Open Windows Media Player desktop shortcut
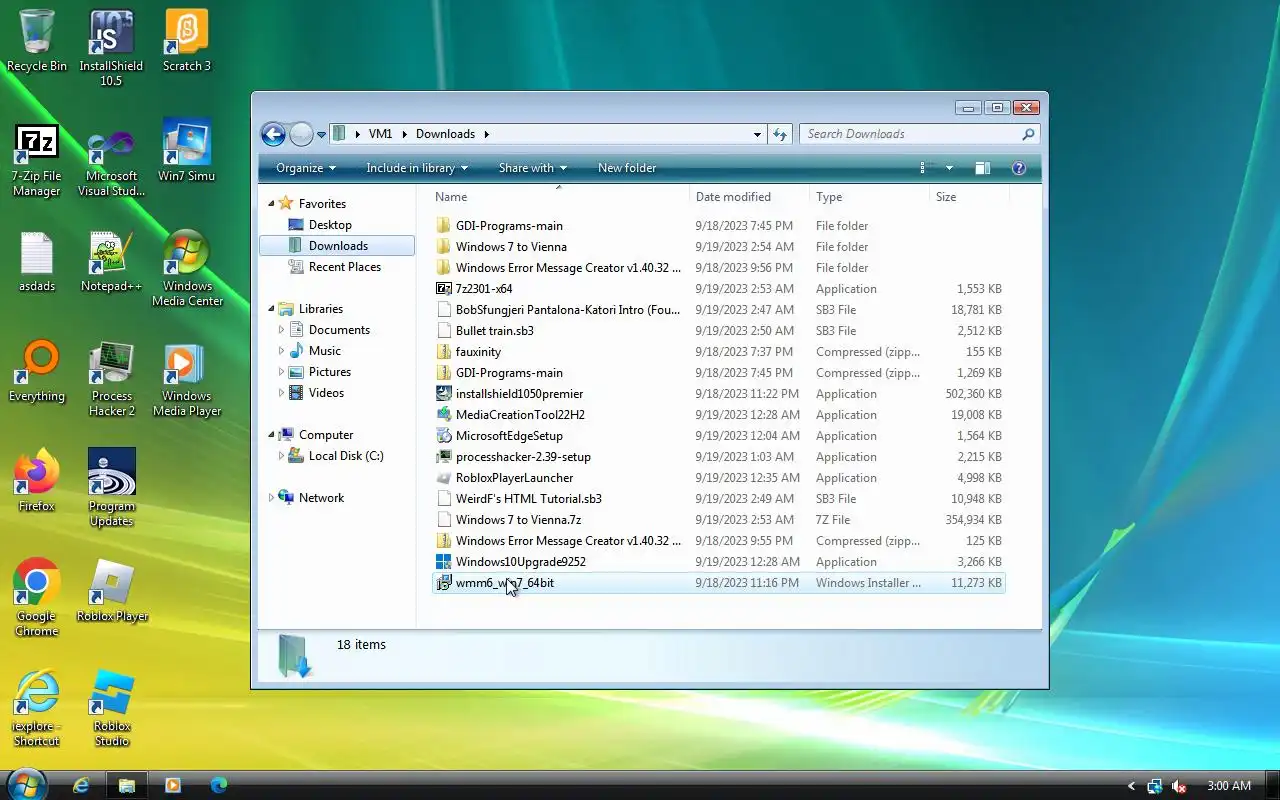The height and width of the screenshot is (800, 1280). pos(187,378)
